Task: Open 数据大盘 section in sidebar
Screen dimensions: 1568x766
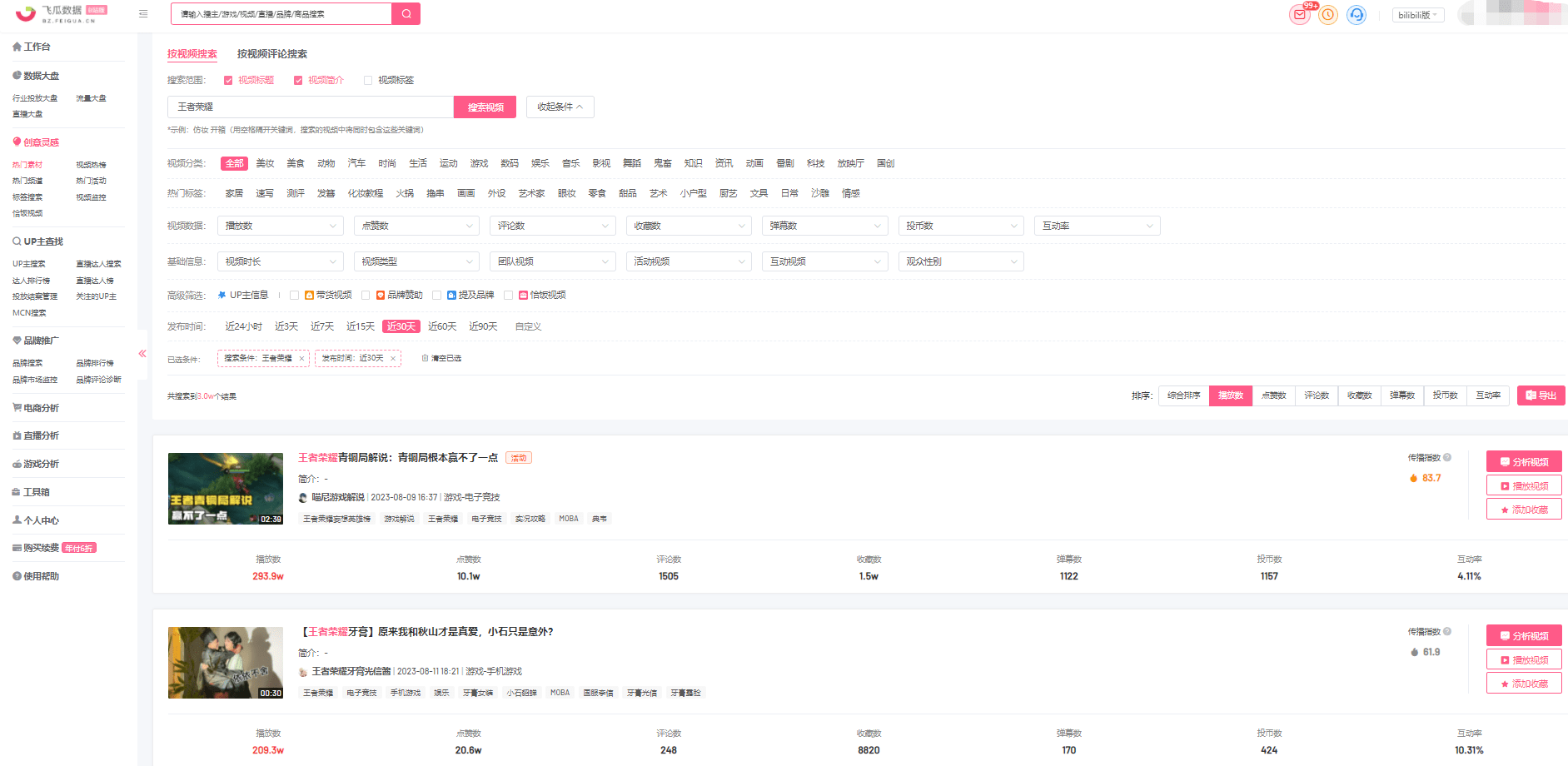Action: (x=36, y=76)
